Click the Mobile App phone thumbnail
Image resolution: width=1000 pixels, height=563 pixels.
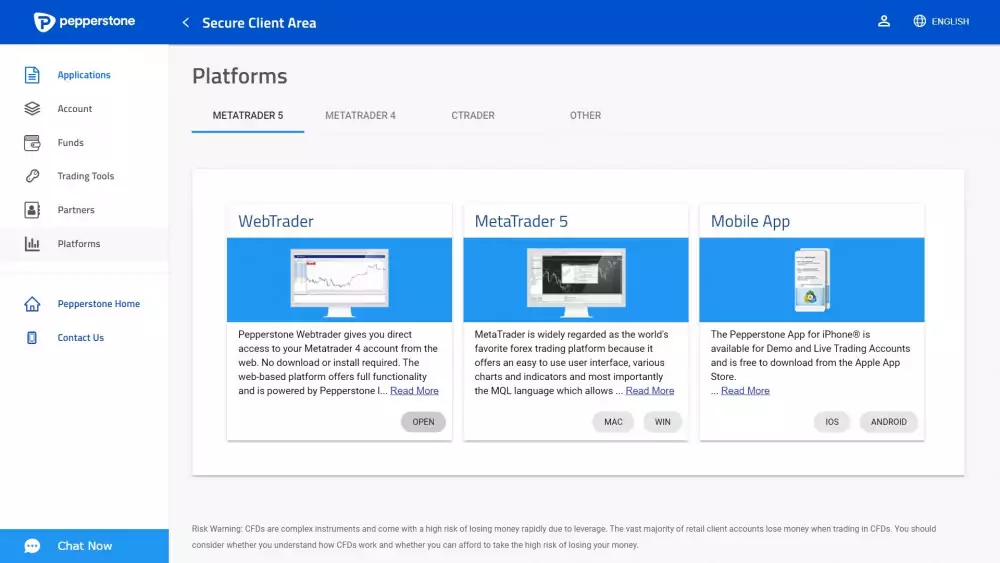[x=812, y=280]
